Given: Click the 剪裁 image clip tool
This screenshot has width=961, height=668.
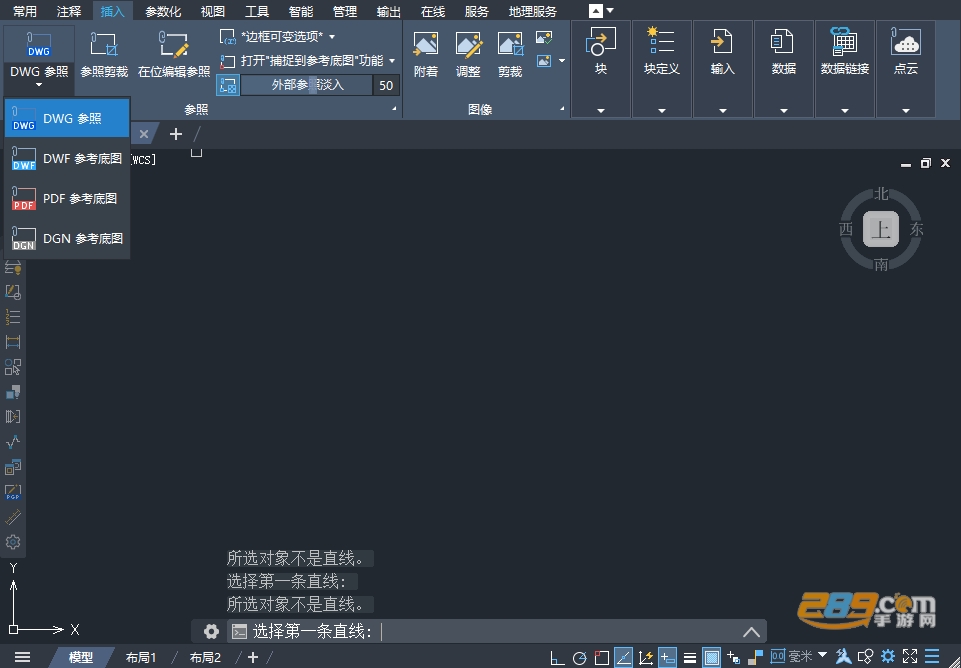Looking at the screenshot, I should (x=510, y=55).
